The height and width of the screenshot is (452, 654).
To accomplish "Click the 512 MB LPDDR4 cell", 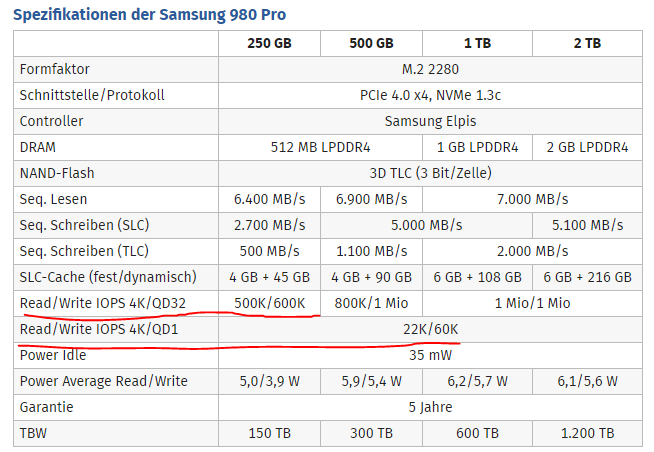I will (320, 147).
